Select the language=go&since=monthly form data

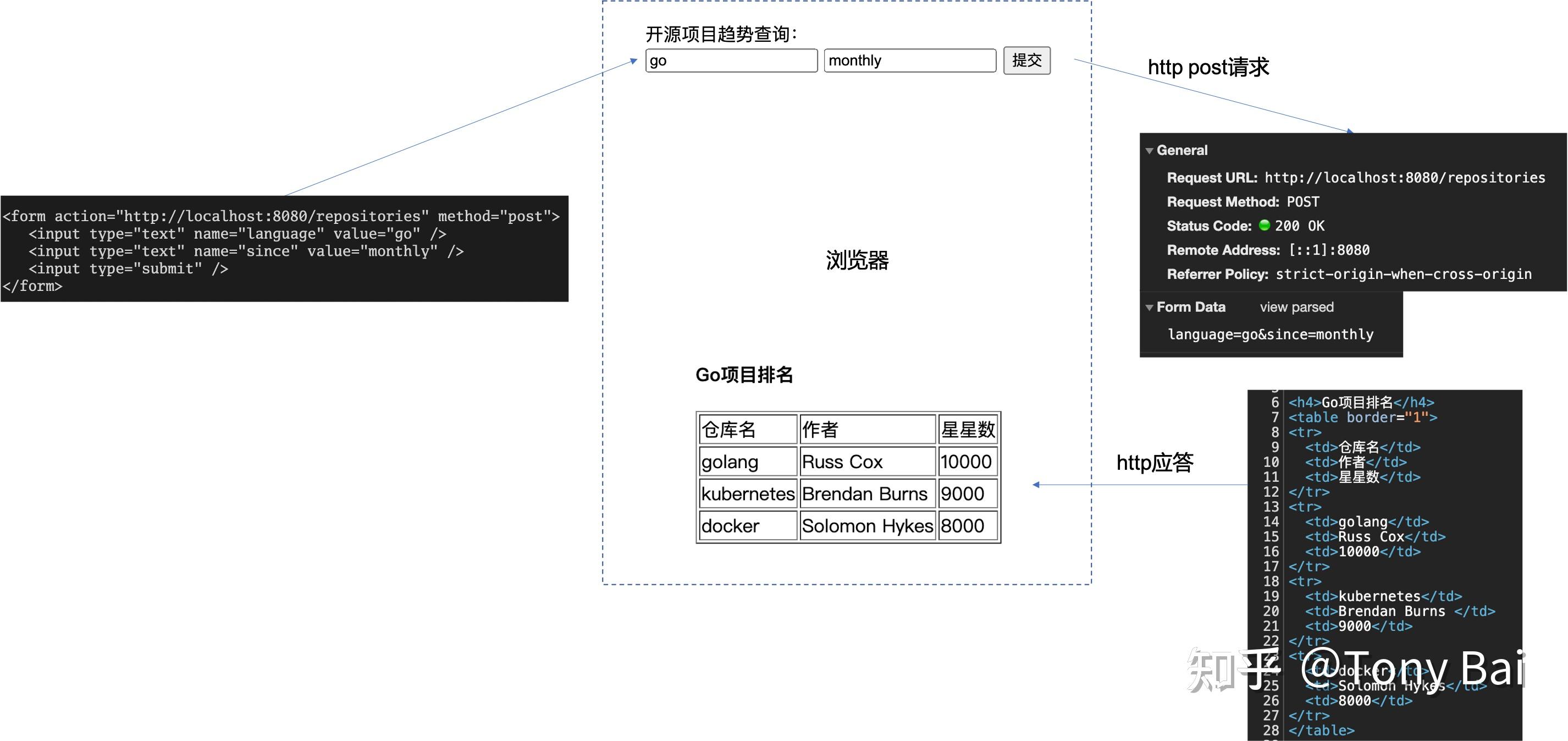(1271, 334)
